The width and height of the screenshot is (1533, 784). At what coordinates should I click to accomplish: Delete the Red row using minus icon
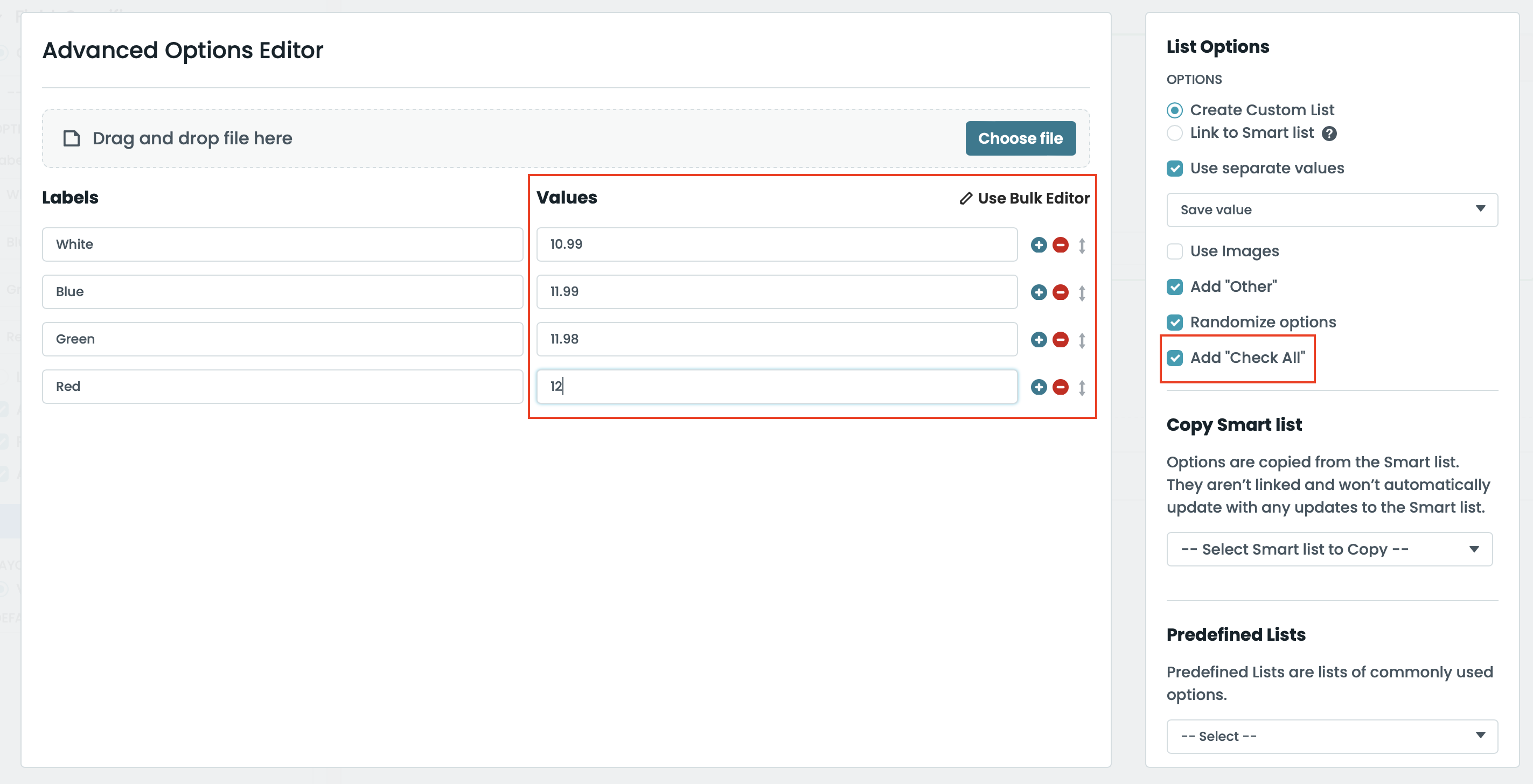click(1060, 387)
